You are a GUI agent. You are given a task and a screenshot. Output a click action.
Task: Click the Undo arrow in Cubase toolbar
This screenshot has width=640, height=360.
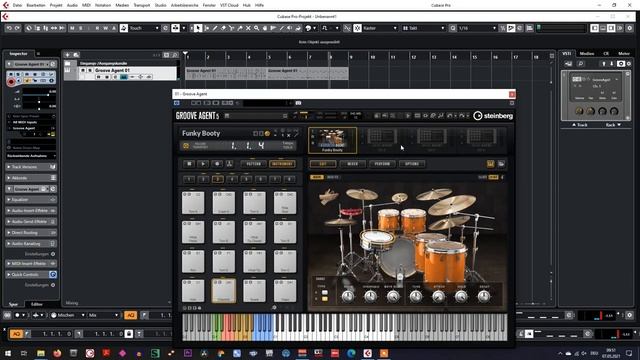point(9,28)
